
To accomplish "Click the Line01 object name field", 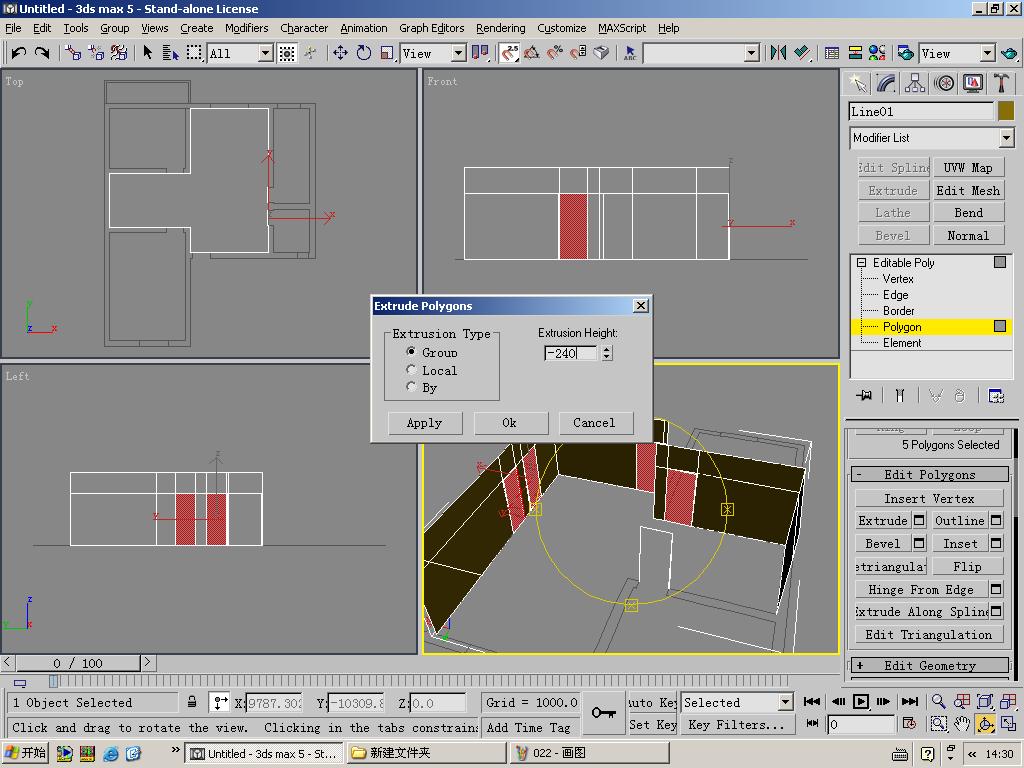I will (x=921, y=111).
